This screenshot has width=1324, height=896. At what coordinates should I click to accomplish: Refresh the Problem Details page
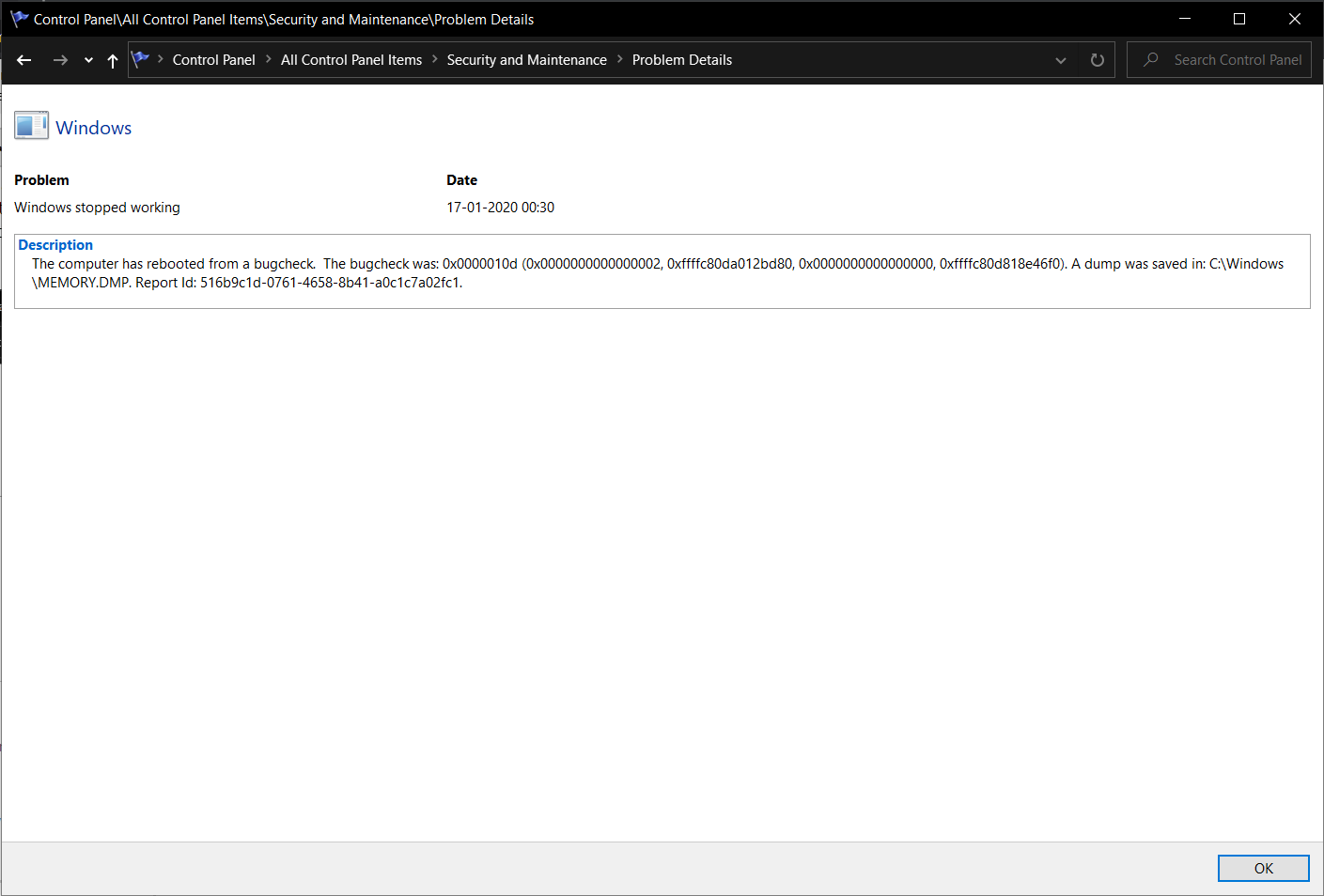pyautogui.click(x=1097, y=60)
